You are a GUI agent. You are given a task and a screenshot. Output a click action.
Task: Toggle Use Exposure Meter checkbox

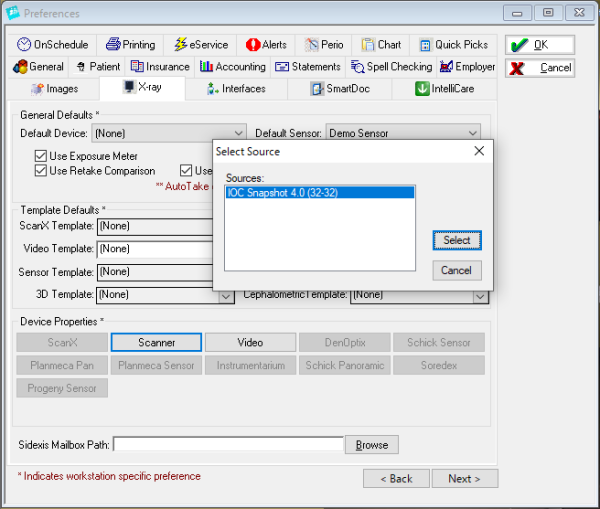coord(41,156)
